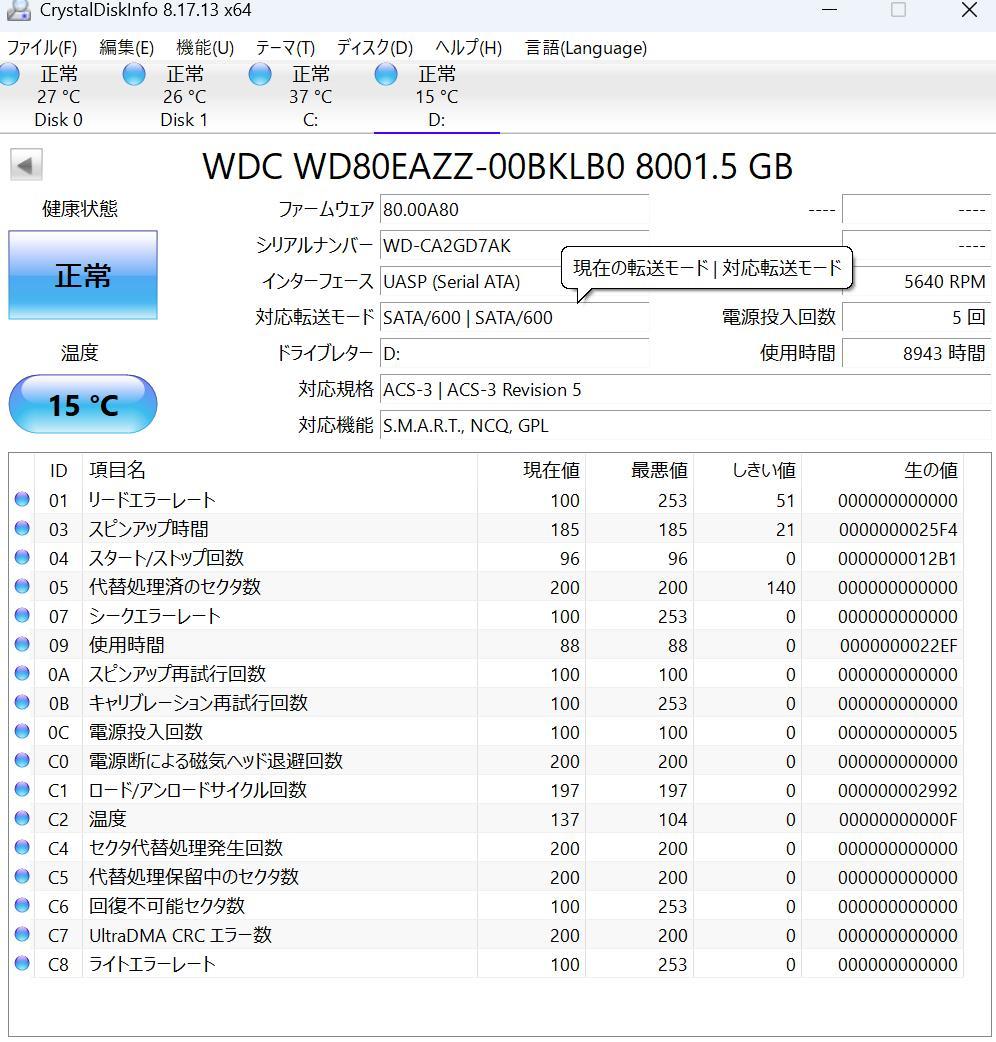Click the 正常 health status button
996x1042 pixels.
tap(82, 274)
